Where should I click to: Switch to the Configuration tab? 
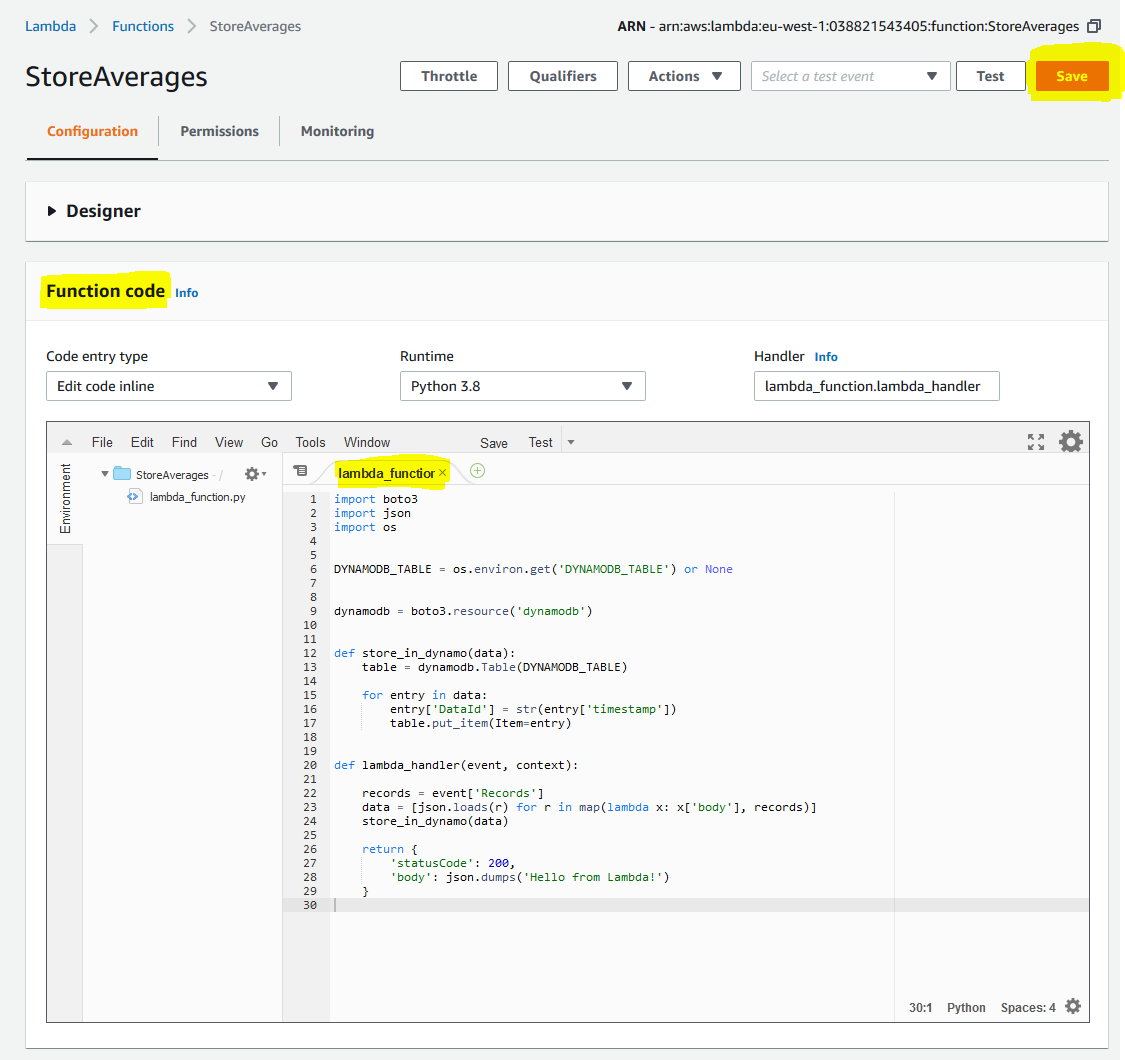93,131
